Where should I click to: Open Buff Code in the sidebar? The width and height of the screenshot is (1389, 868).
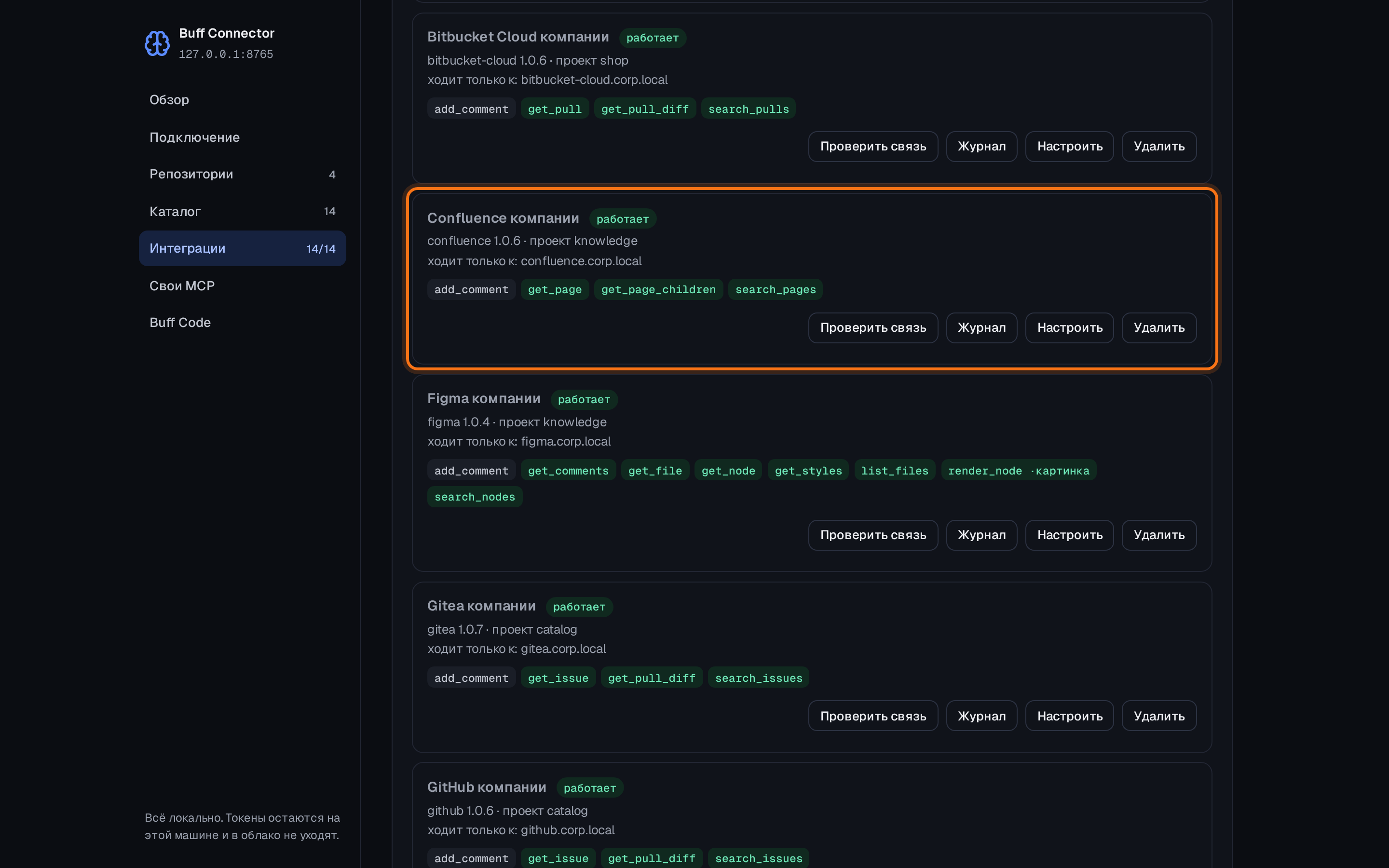(242, 323)
